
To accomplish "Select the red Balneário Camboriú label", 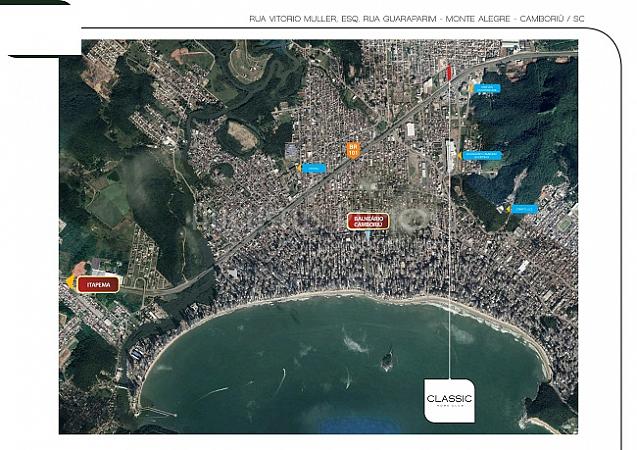I will coord(368,221).
